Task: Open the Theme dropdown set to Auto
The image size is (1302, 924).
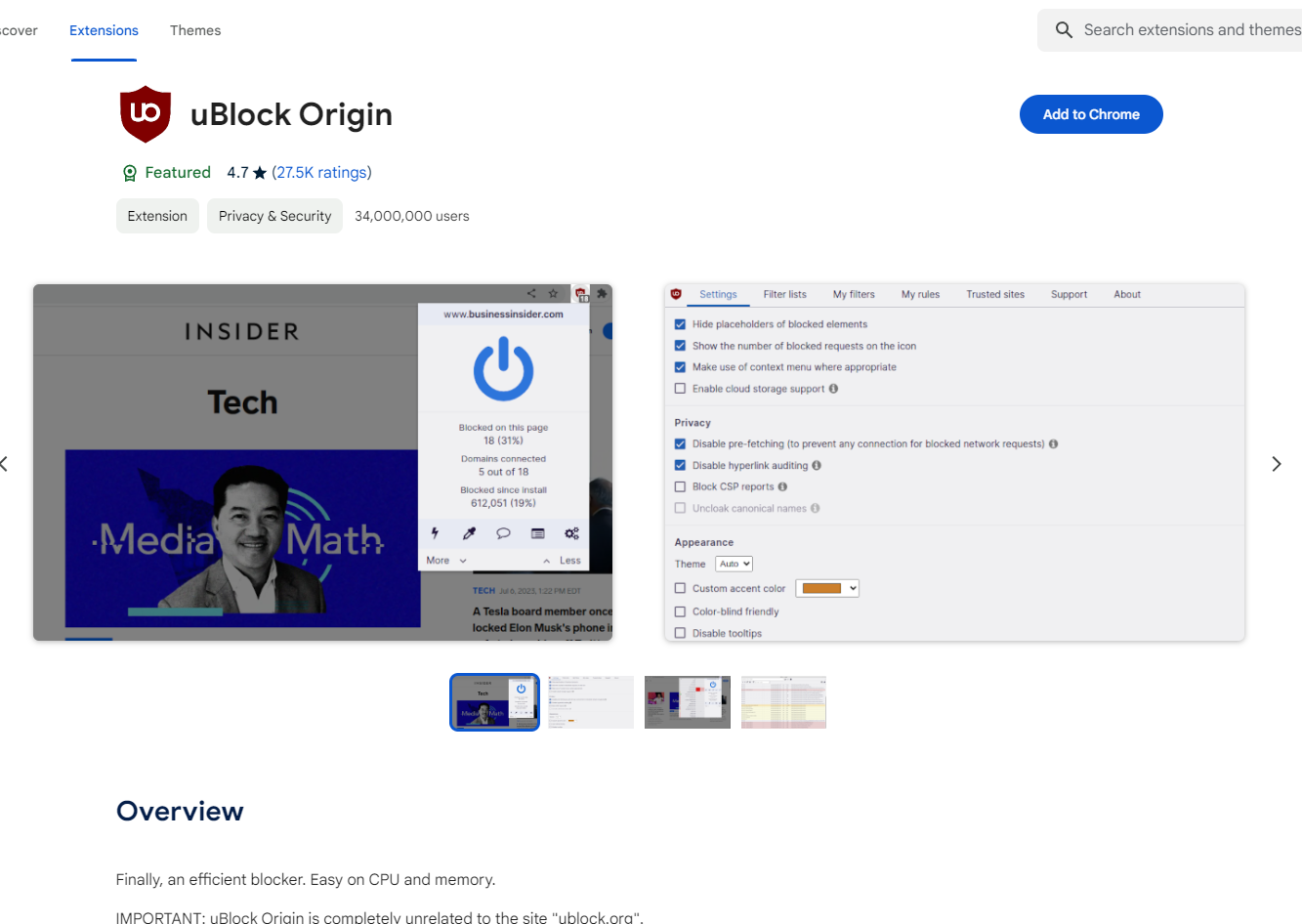Action: (734, 564)
